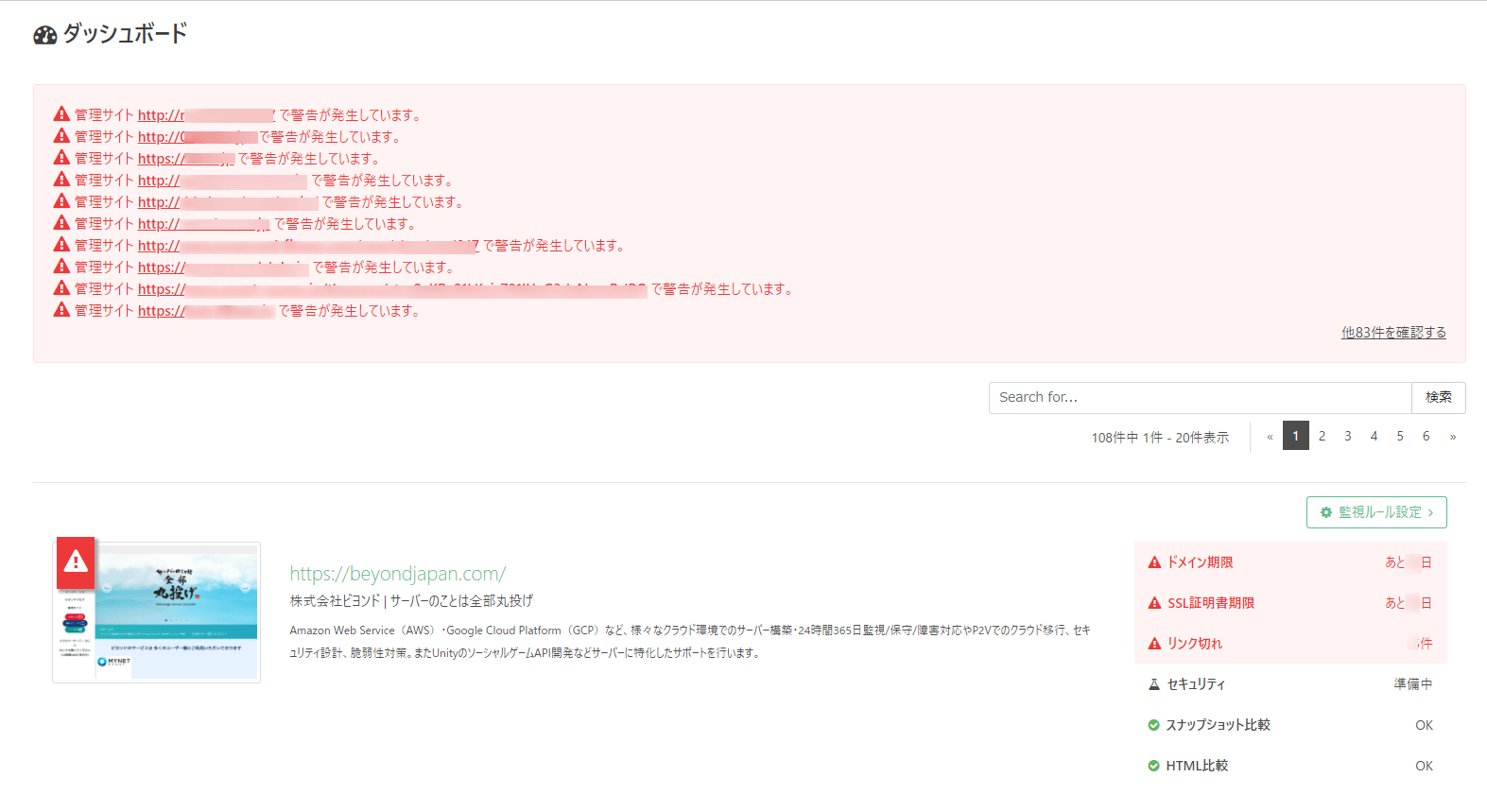
Task: Open the https://beyondjapan.com/ site link
Action: tap(397, 574)
